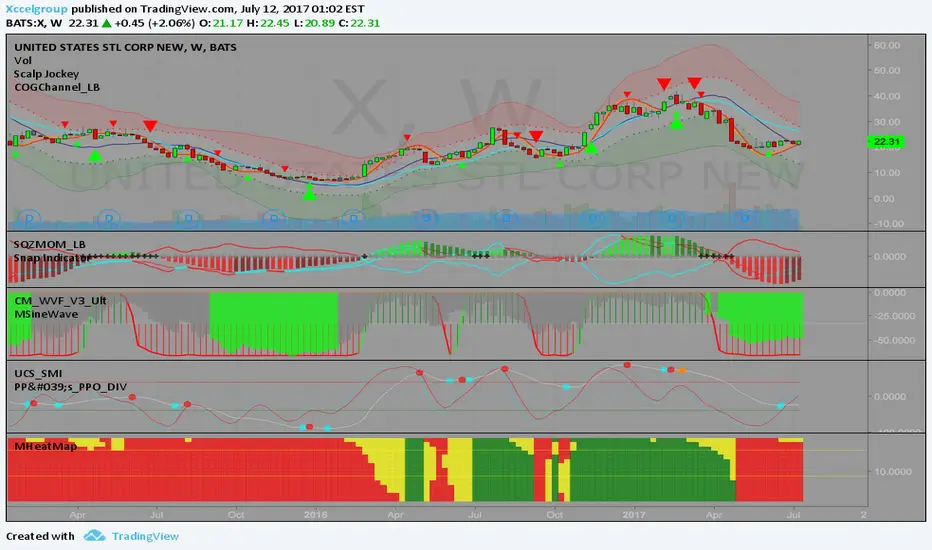This screenshot has width=932, height=550.
Task: Click the COGChannel_LB indicator label
Action: 57,87
